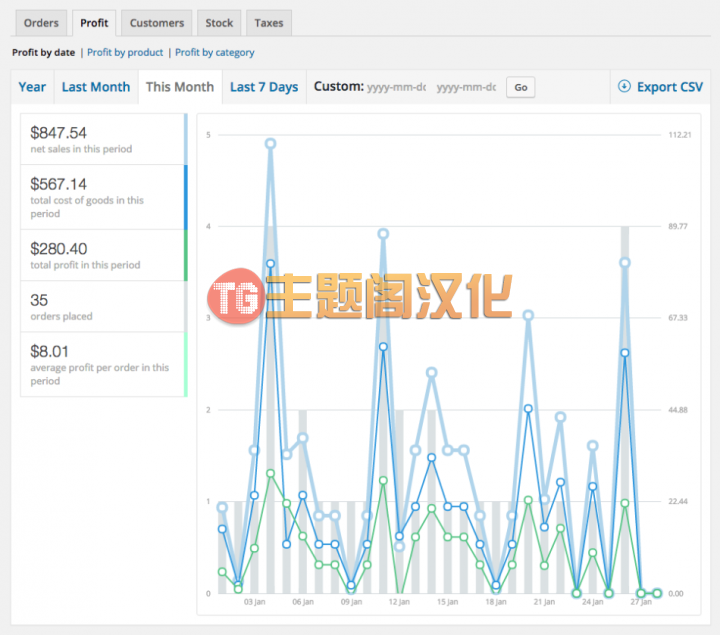Select the This Month range
The height and width of the screenshot is (635, 720).
pyautogui.click(x=180, y=87)
